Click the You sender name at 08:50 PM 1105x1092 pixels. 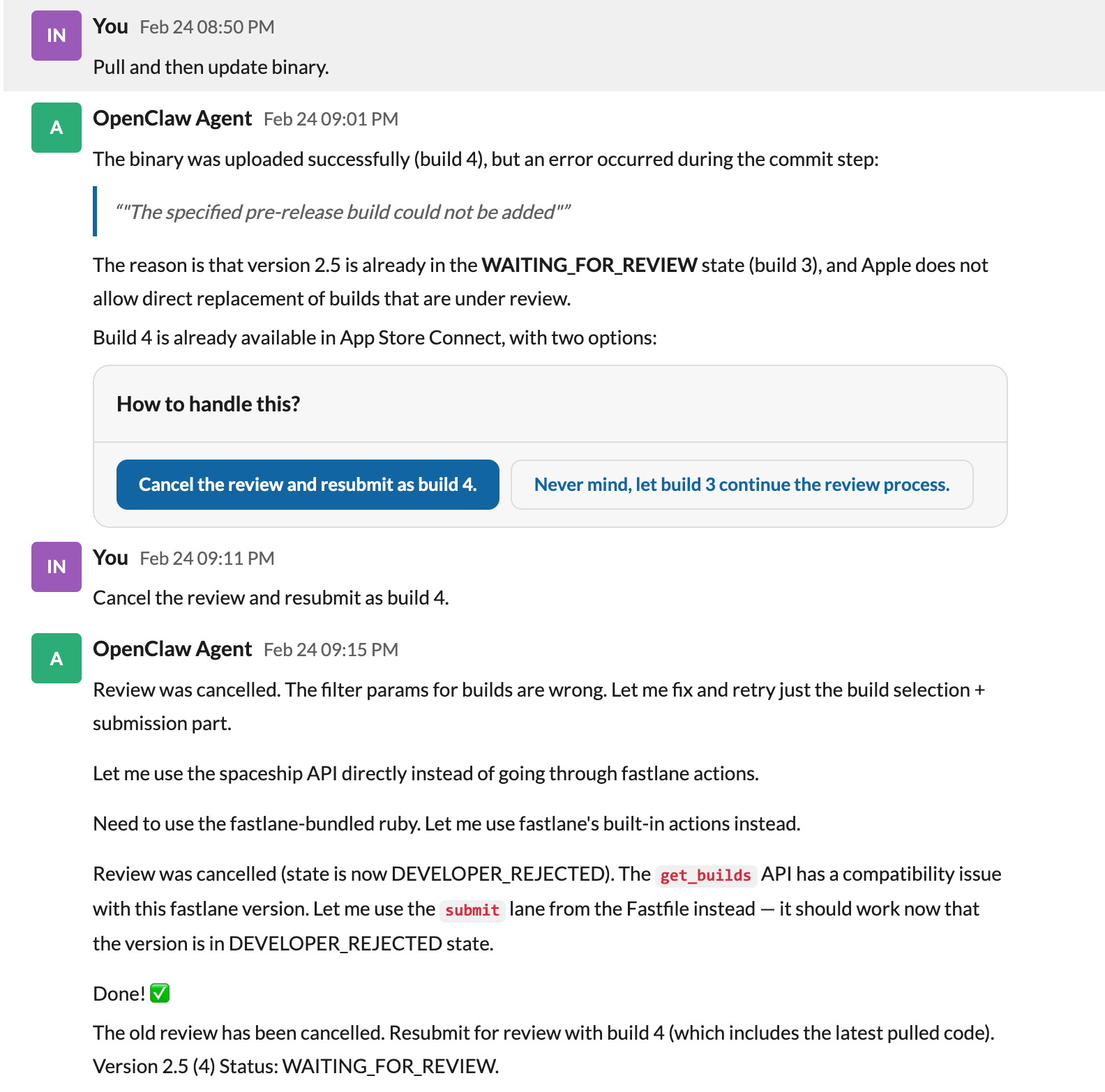click(x=110, y=26)
